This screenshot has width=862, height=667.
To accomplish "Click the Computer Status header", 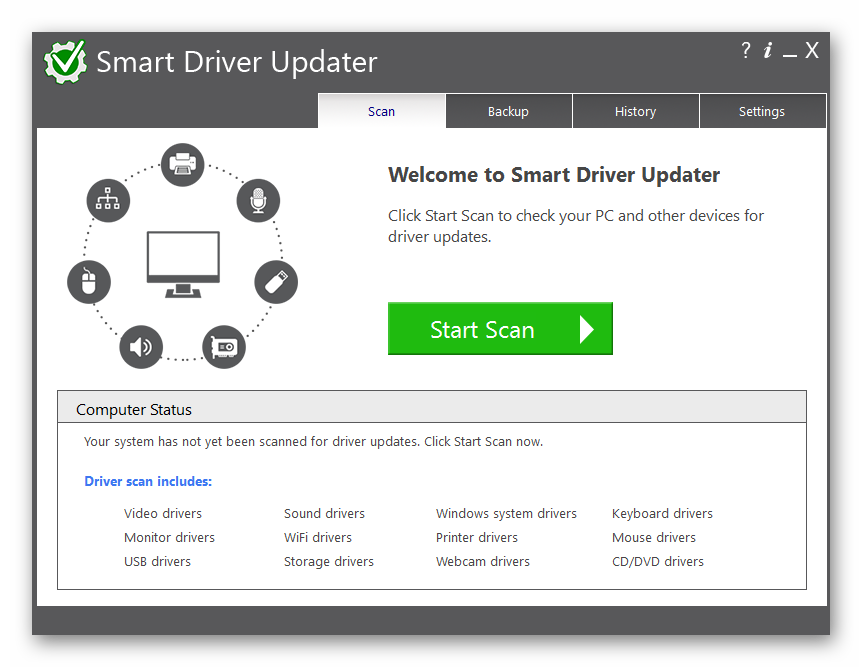I will [432, 407].
